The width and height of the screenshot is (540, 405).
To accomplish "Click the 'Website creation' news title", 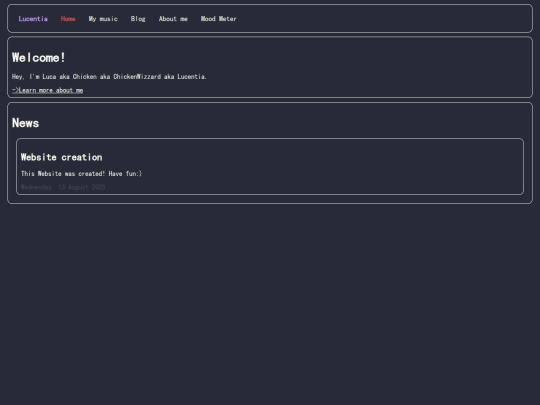I will click(62, 157).
